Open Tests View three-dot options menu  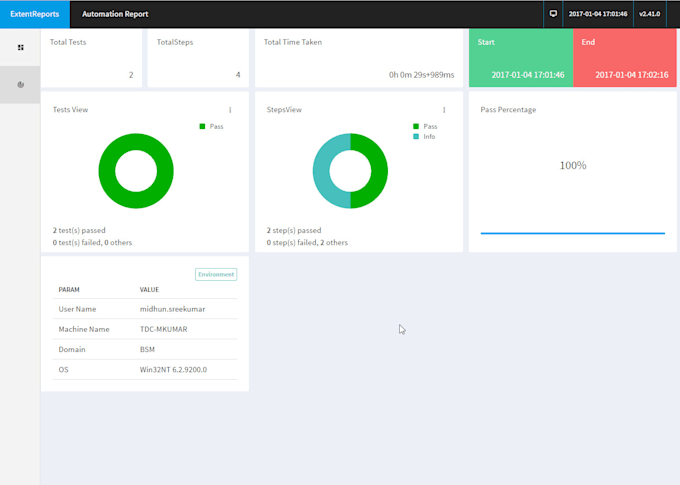point(230,110)
